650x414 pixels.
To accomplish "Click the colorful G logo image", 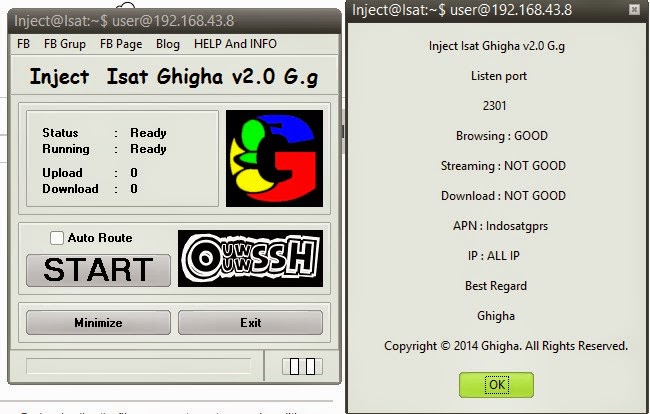I will tap(274, 158).
